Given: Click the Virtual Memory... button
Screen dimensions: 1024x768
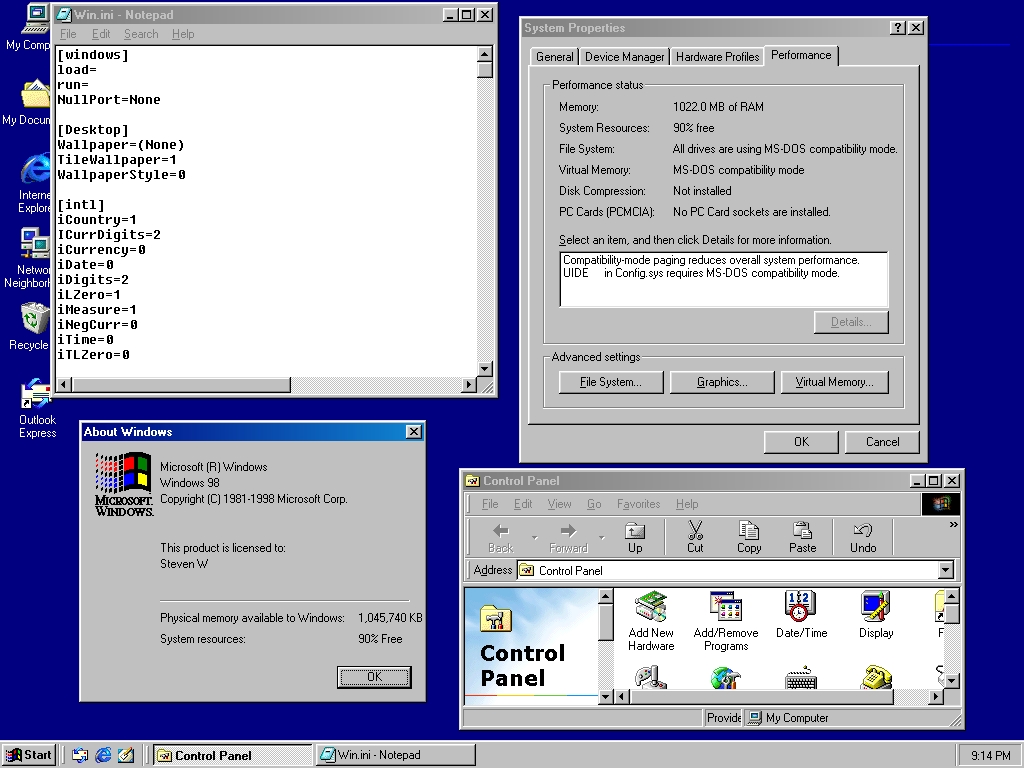Looking at the screenshot, I should [x=835, y=382].
